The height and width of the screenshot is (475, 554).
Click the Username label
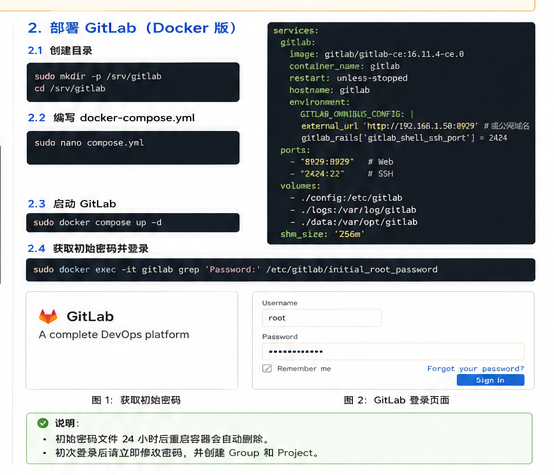coord(279,303)
